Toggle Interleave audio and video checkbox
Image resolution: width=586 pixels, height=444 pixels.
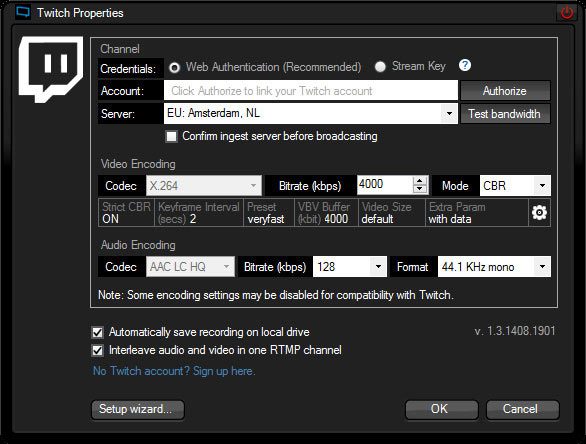click(x=98, y=350)
